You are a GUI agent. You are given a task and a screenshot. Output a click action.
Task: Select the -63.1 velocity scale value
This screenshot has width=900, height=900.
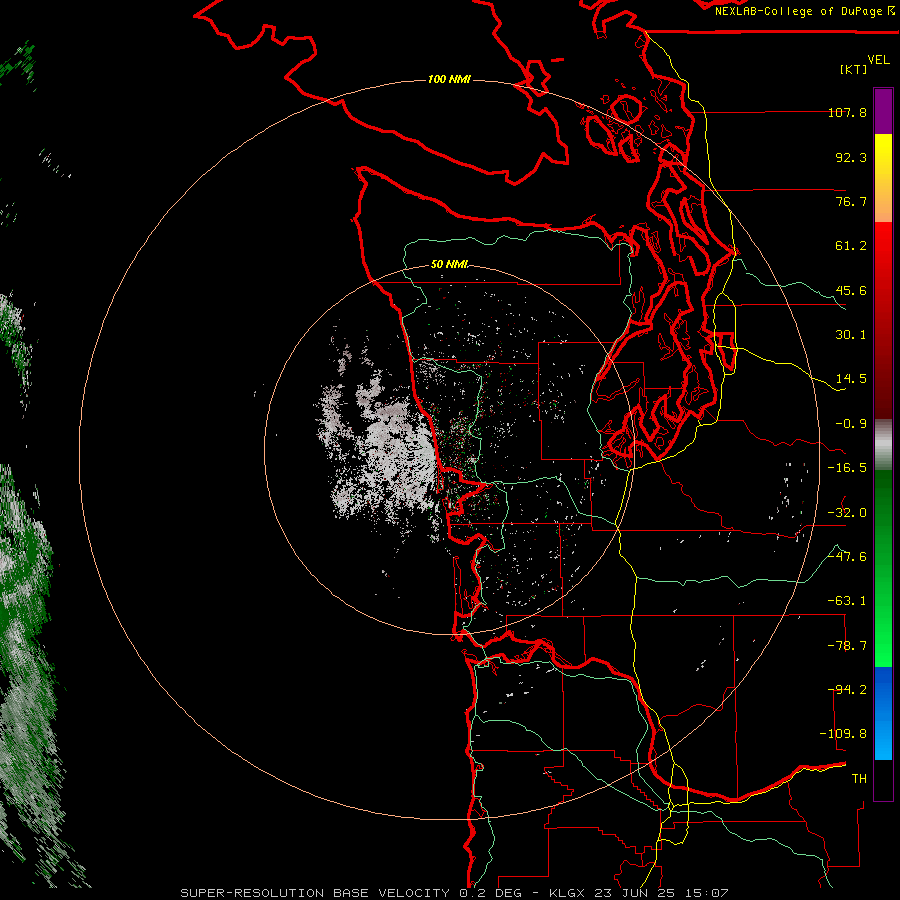coord(847,601)
